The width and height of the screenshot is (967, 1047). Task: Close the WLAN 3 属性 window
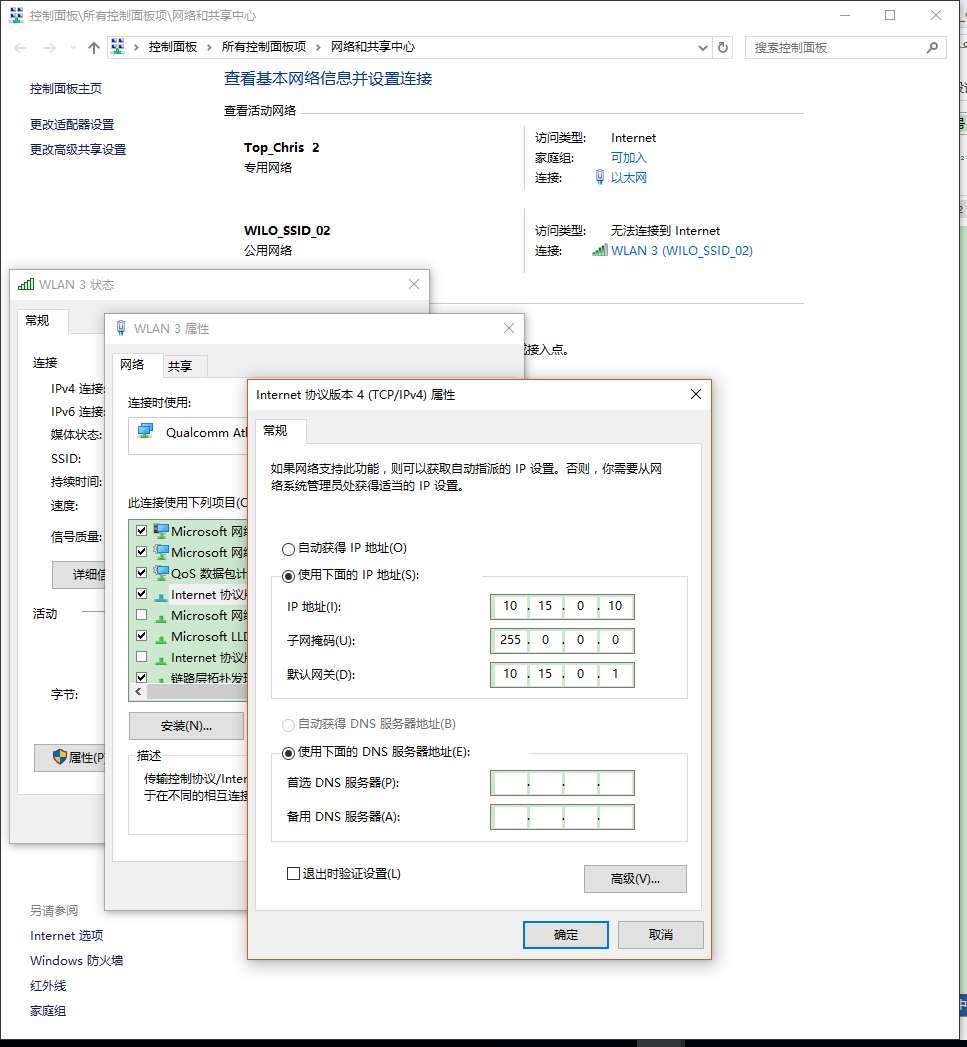point(509,328)
